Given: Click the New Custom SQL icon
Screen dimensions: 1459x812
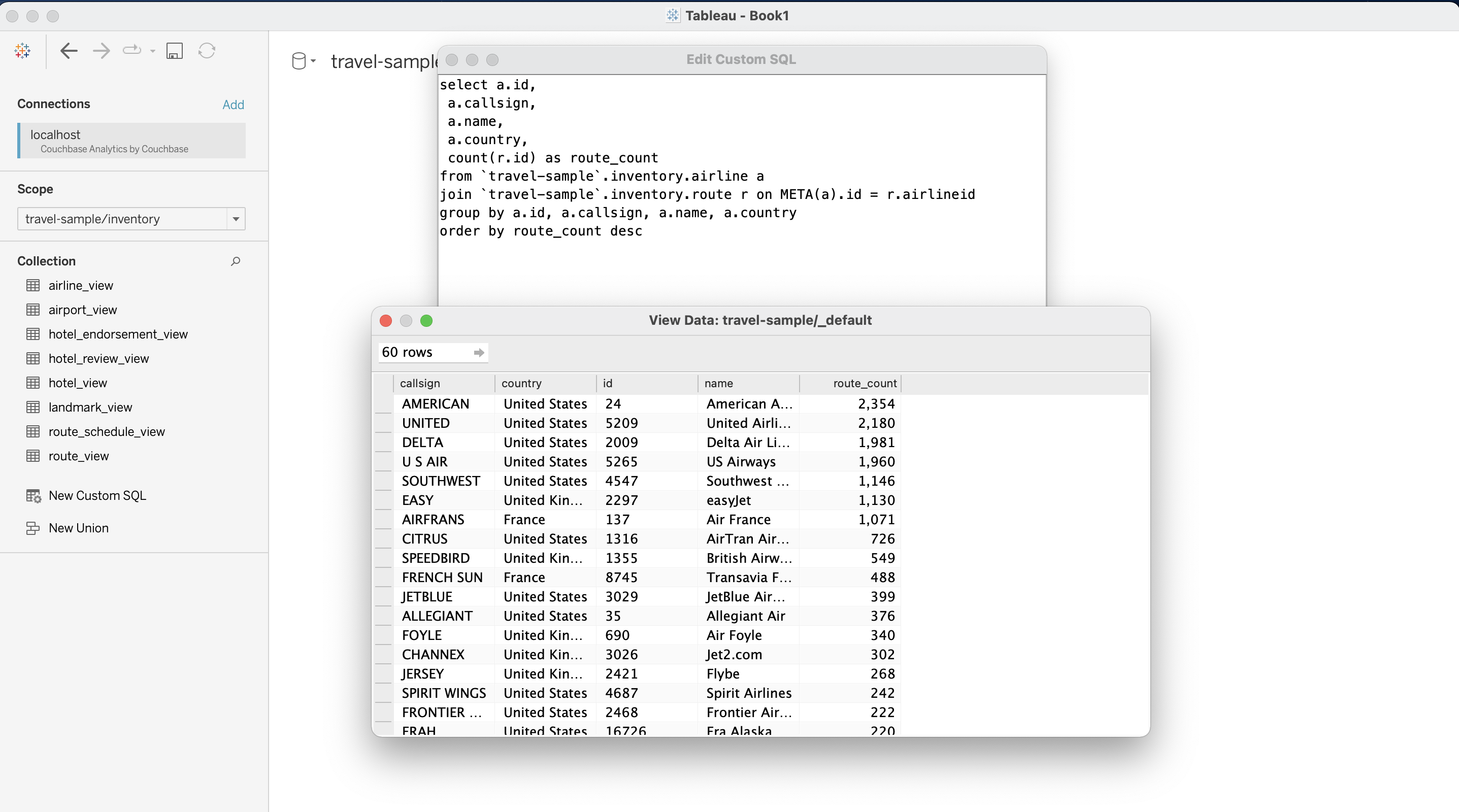Looking at the screenshot, I should [x=34, y=496].
